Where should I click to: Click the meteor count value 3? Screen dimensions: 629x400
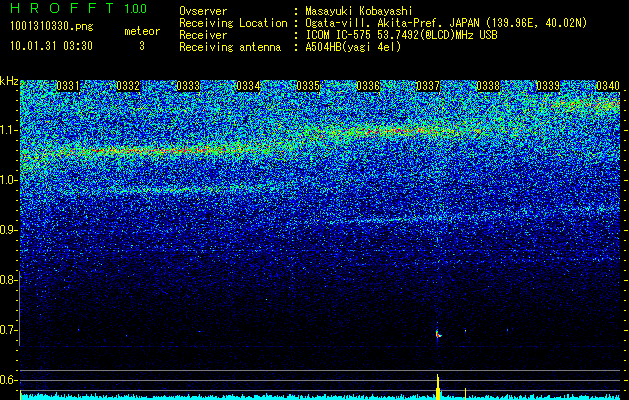pyautogui.click(x=142, y=46)
